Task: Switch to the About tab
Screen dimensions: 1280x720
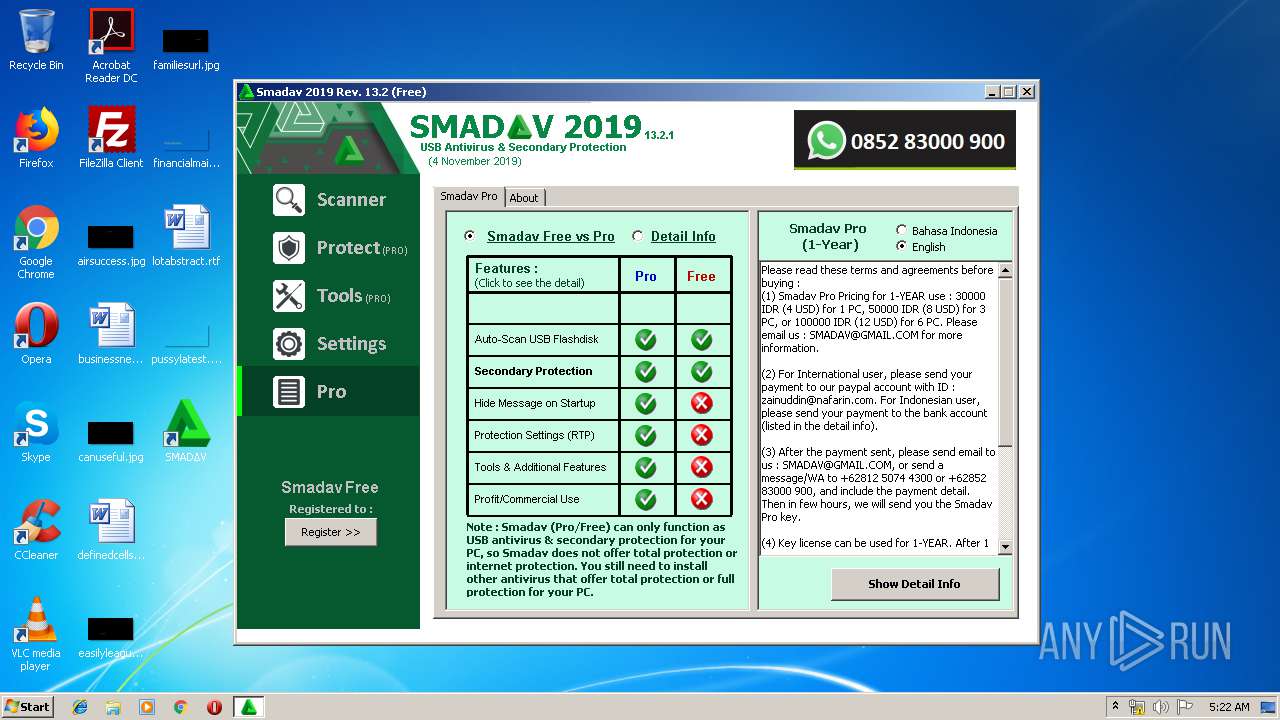Action: point(524,198)
